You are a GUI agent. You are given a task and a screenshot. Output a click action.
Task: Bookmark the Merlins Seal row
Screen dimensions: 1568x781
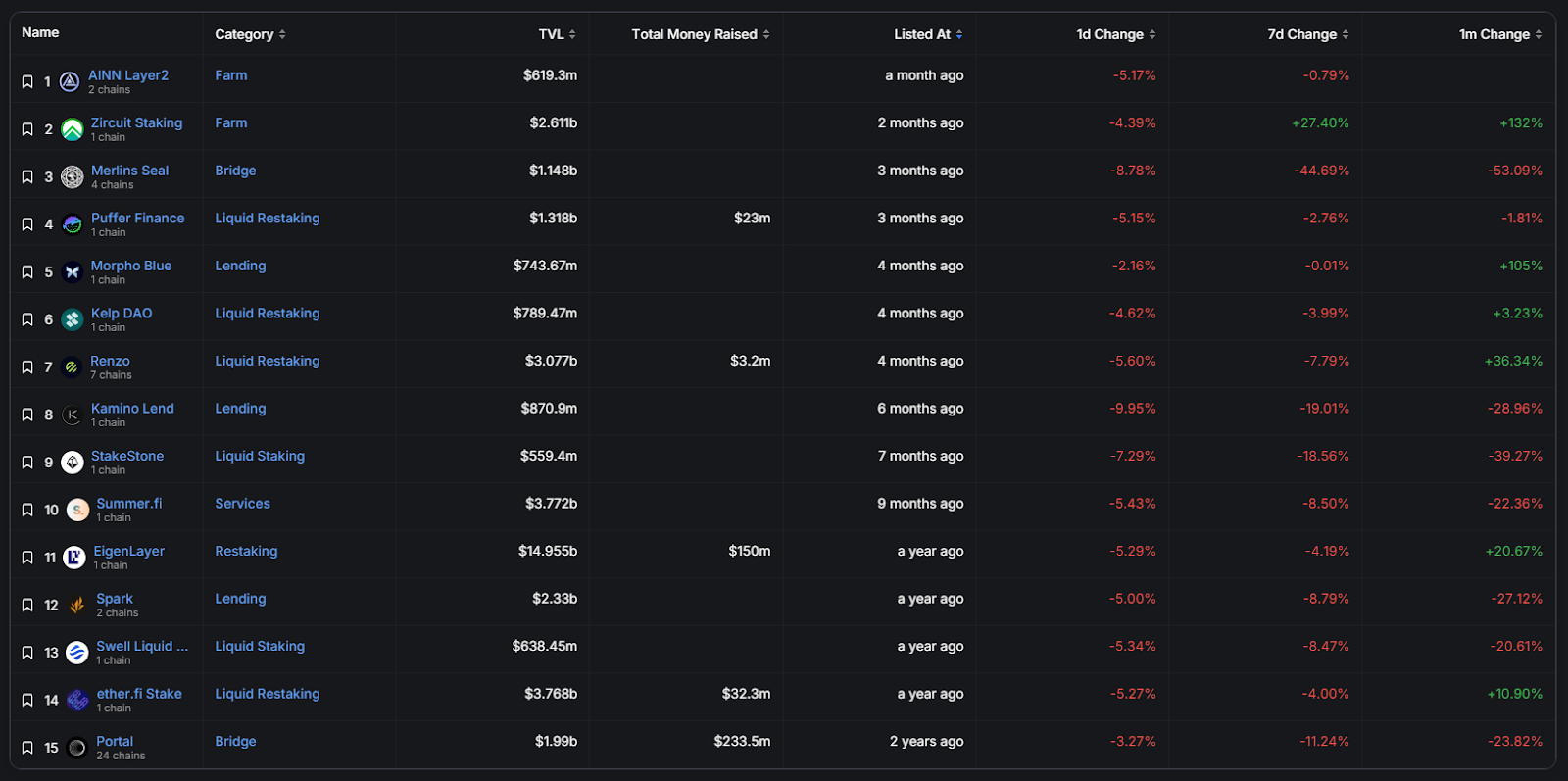pos(27,177)
